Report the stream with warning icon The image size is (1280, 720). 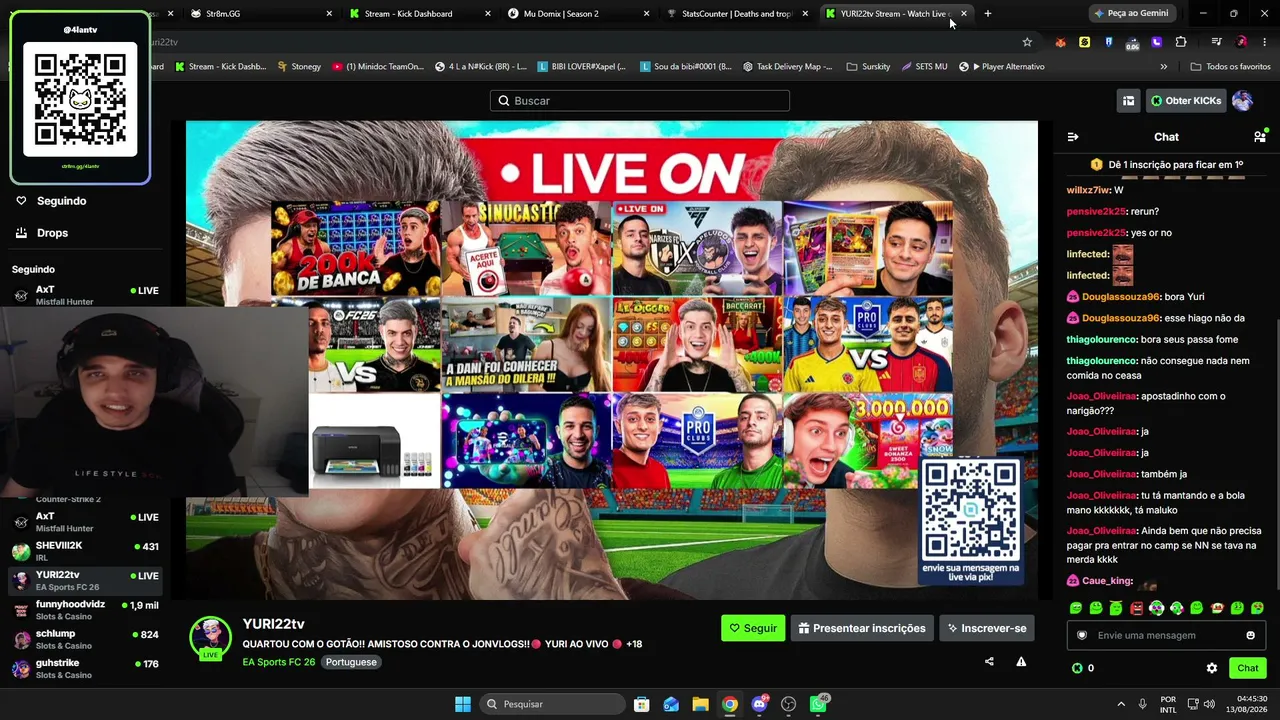(x=1021, y=661)
